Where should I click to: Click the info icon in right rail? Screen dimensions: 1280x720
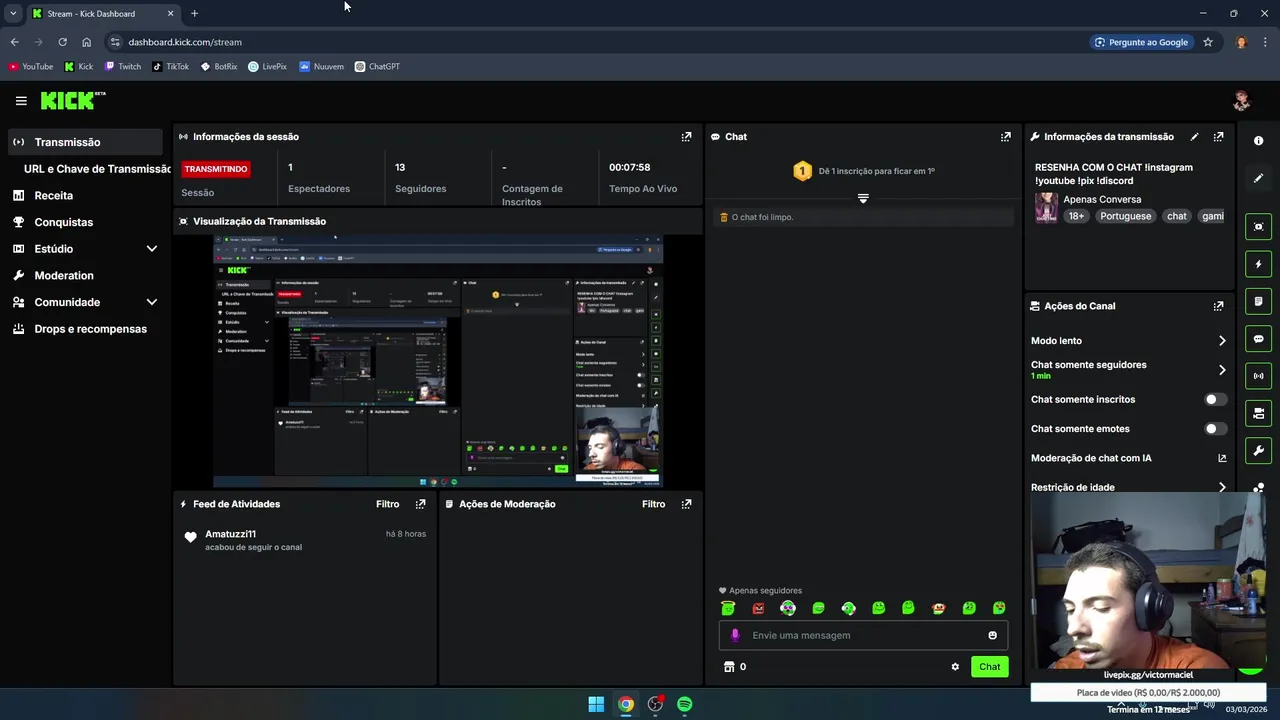pyautogui.click(x=1258, y=141)
